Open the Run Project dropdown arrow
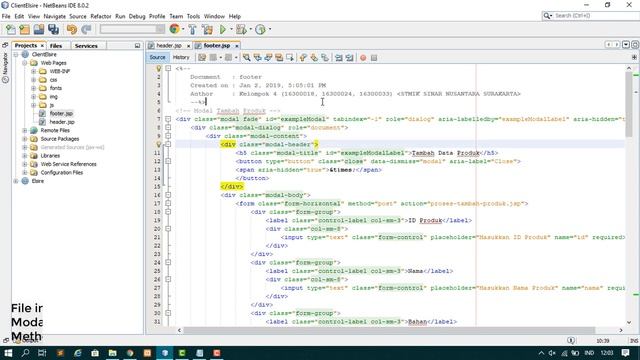The width and height of the screenshot is (640, 360). [231, 29]
